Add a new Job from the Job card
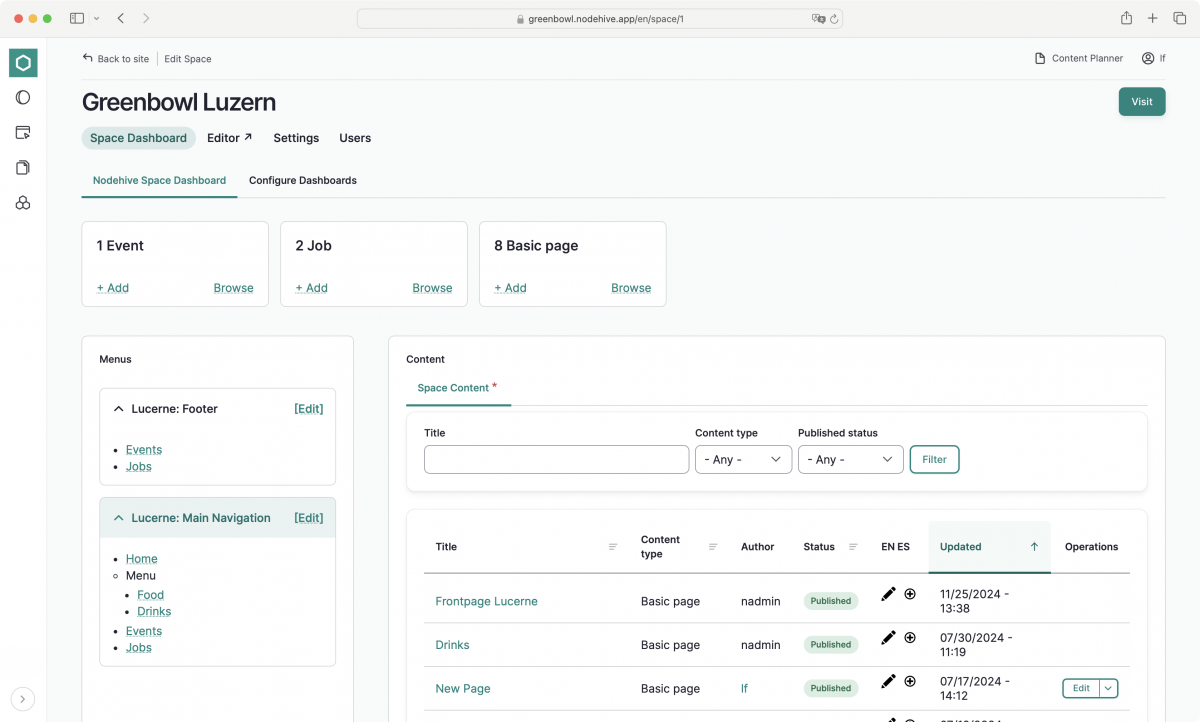Screen dimensions: 1200x722 312,288
